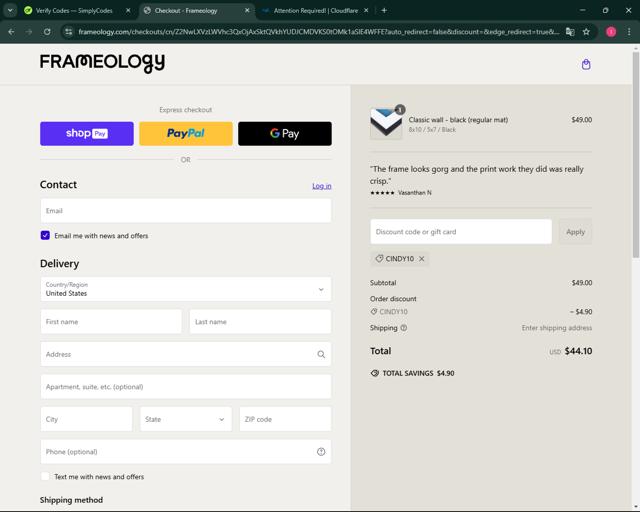The height and width of the screenshot is (512, 640).
Task: Open the State dropdown
Action: (186, 419)
